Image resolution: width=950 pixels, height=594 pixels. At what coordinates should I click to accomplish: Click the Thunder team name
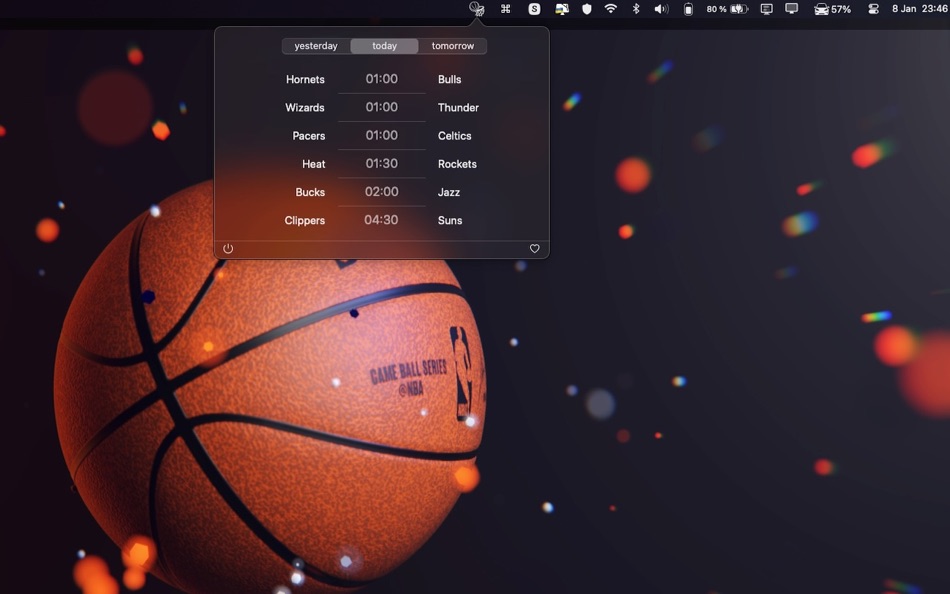458,107
